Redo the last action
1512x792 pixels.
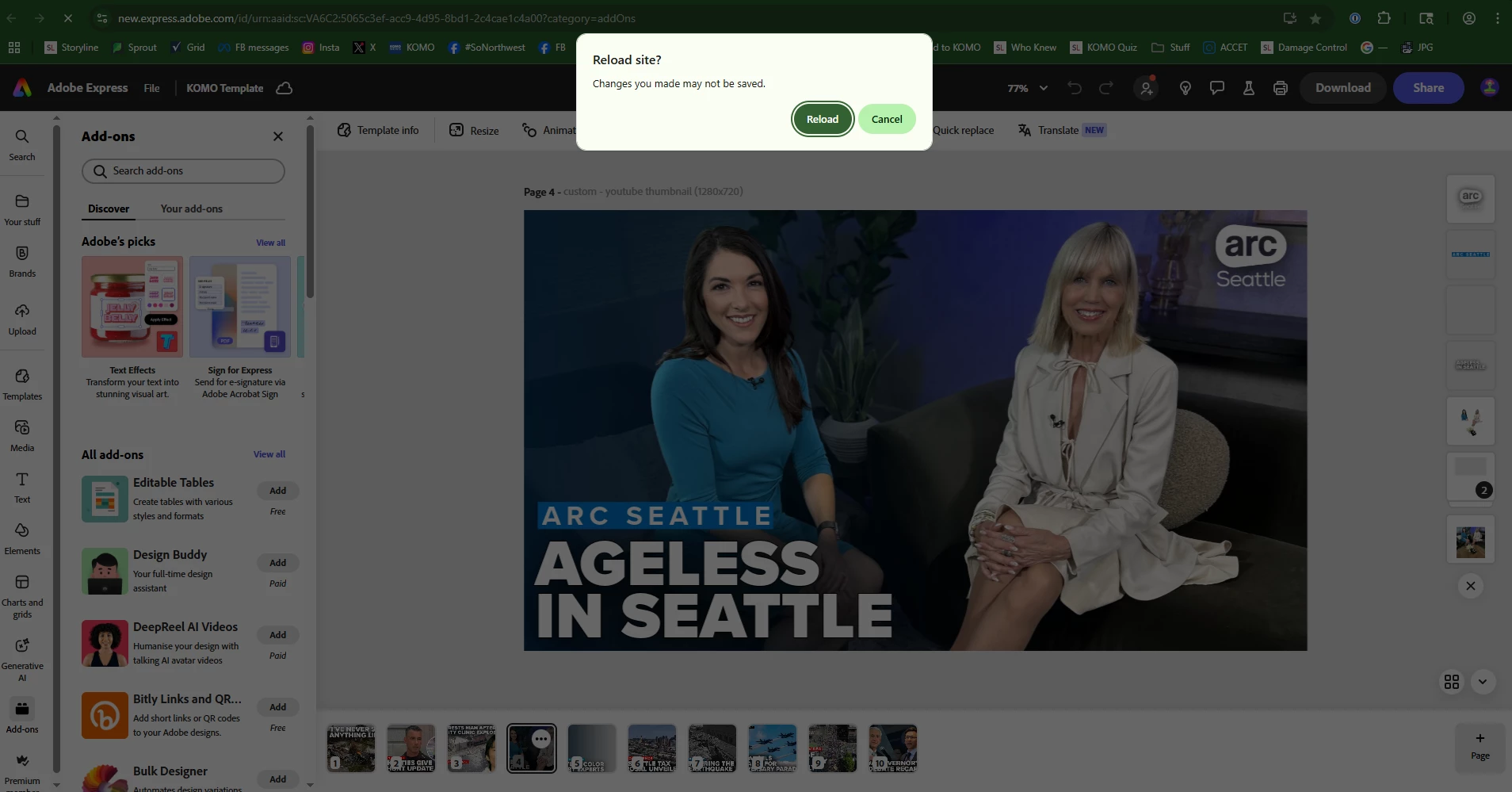(x=1106, y=88)
